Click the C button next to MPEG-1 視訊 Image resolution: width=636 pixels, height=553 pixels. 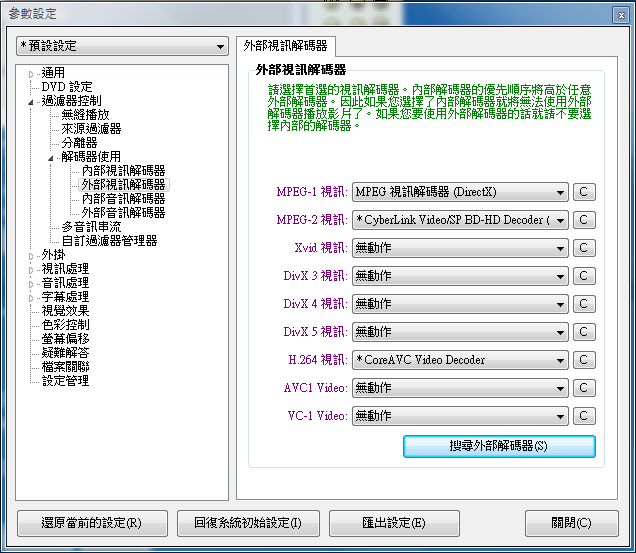click(x=584, y=192)
